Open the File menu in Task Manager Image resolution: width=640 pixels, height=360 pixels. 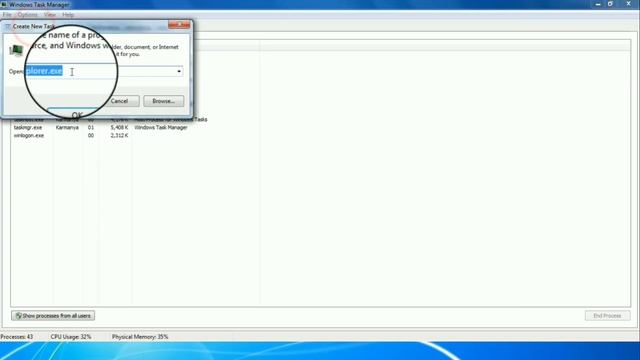click(7, 15)
